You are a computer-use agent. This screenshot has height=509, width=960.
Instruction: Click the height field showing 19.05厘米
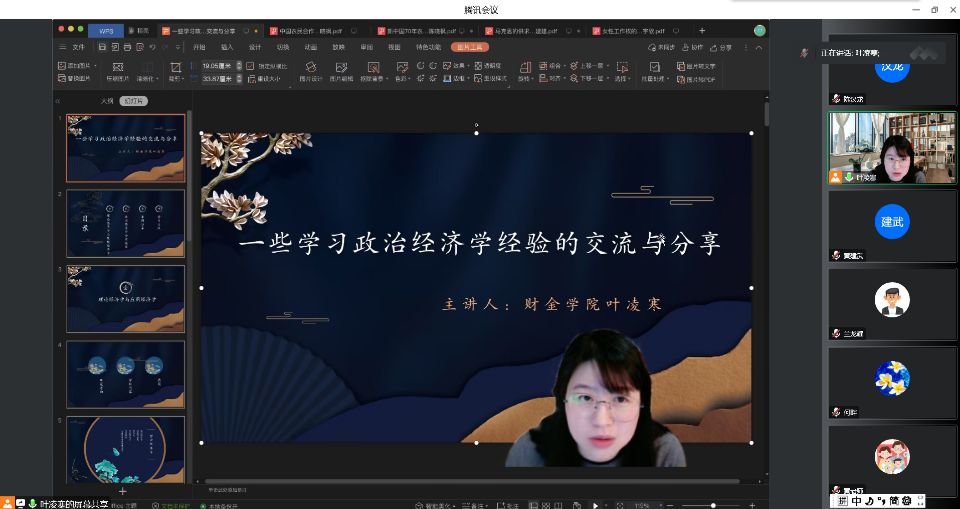click(x=218, y=66)
